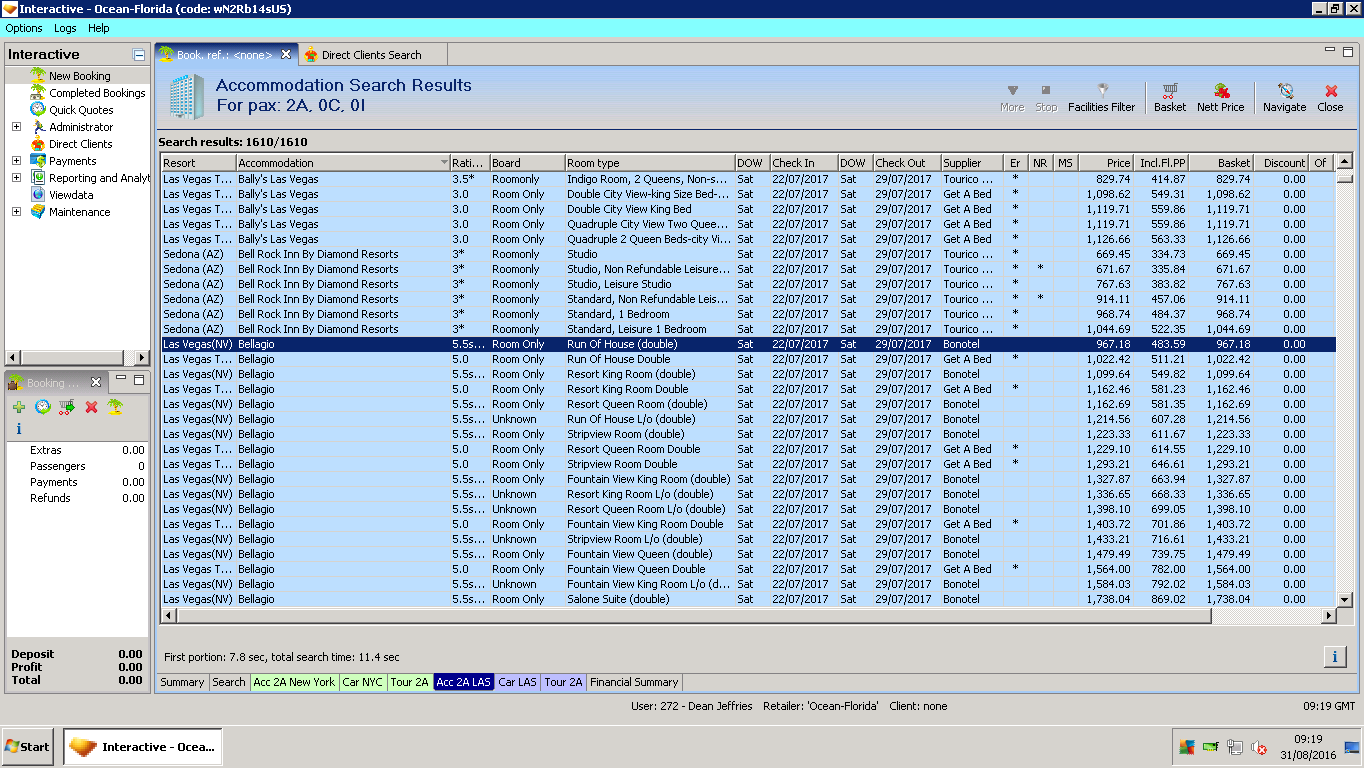Screen dimensions: 1364x768
Task: Select Quick Quotes in the sidebar
Action: click(81, 110)
